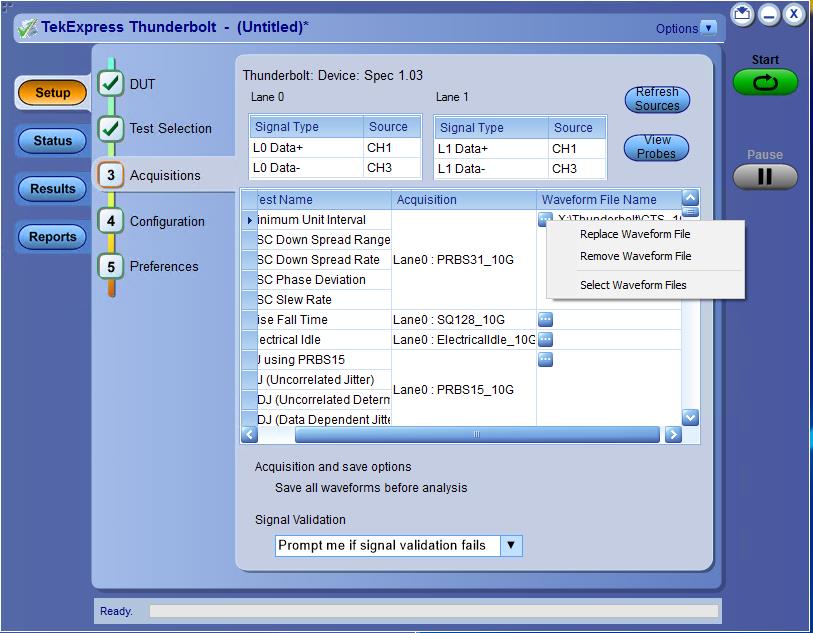Image resolution: width=813 pixels, height=633 pixels.
Task: Choose Remove Waveform File from context menu
Action: click(635, 256)
